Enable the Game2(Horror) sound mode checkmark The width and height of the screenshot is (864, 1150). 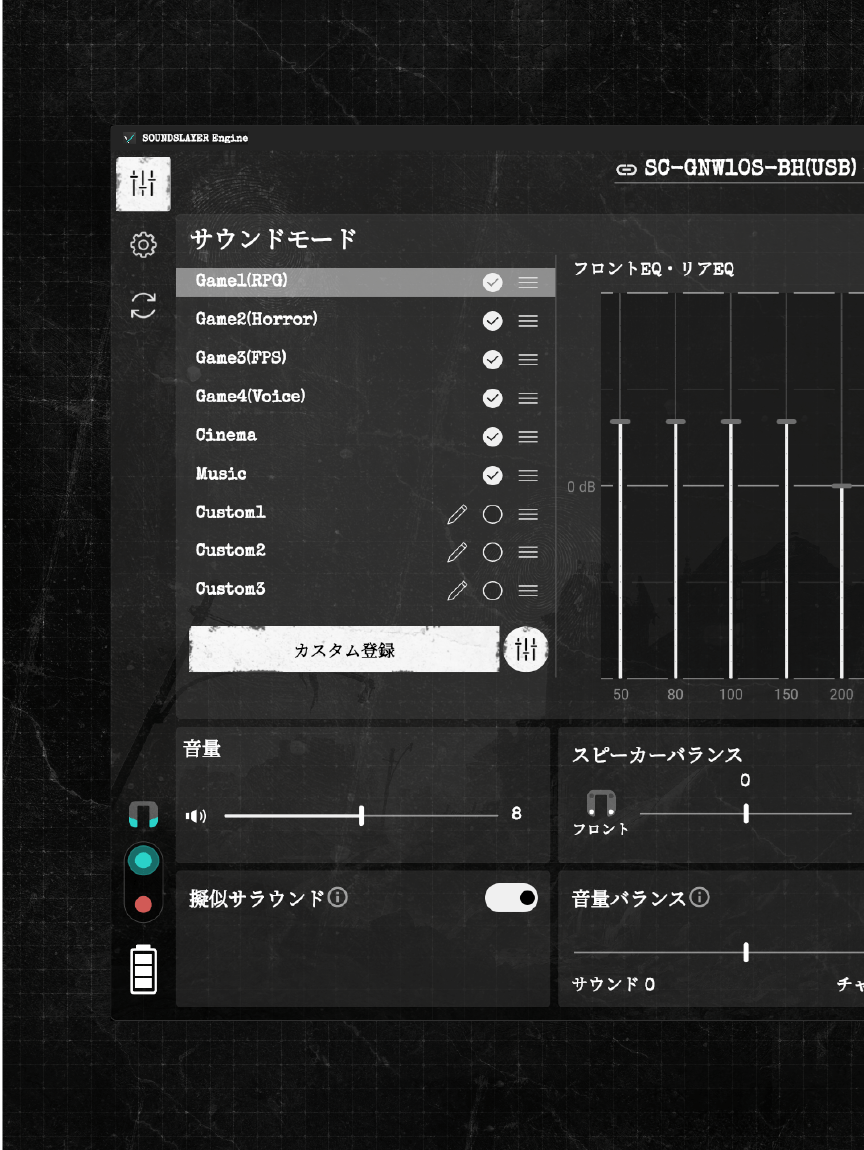(492, 321)
